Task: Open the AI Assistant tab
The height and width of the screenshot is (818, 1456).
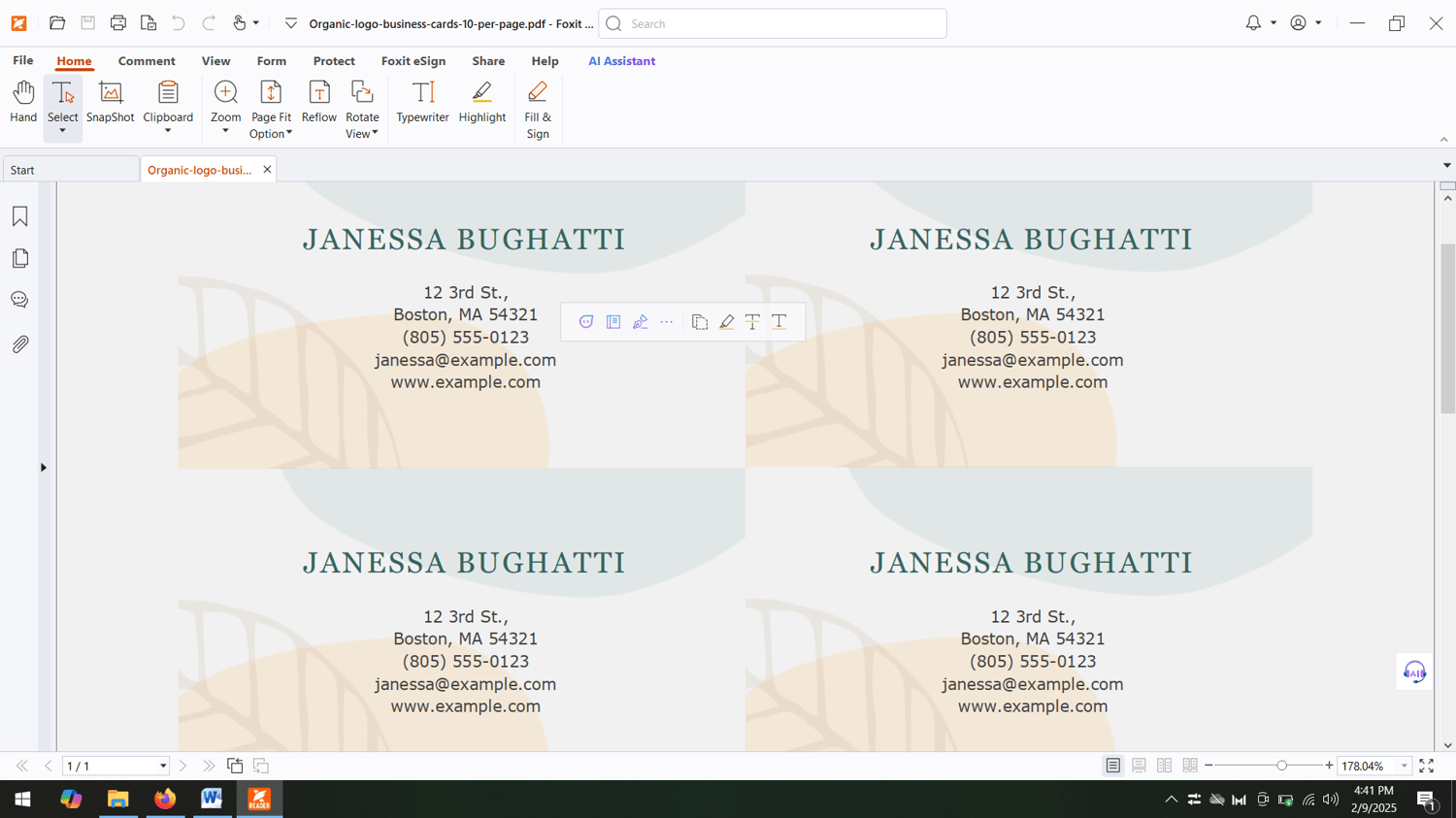Action: pyautogui.click(x=621, y=61)
